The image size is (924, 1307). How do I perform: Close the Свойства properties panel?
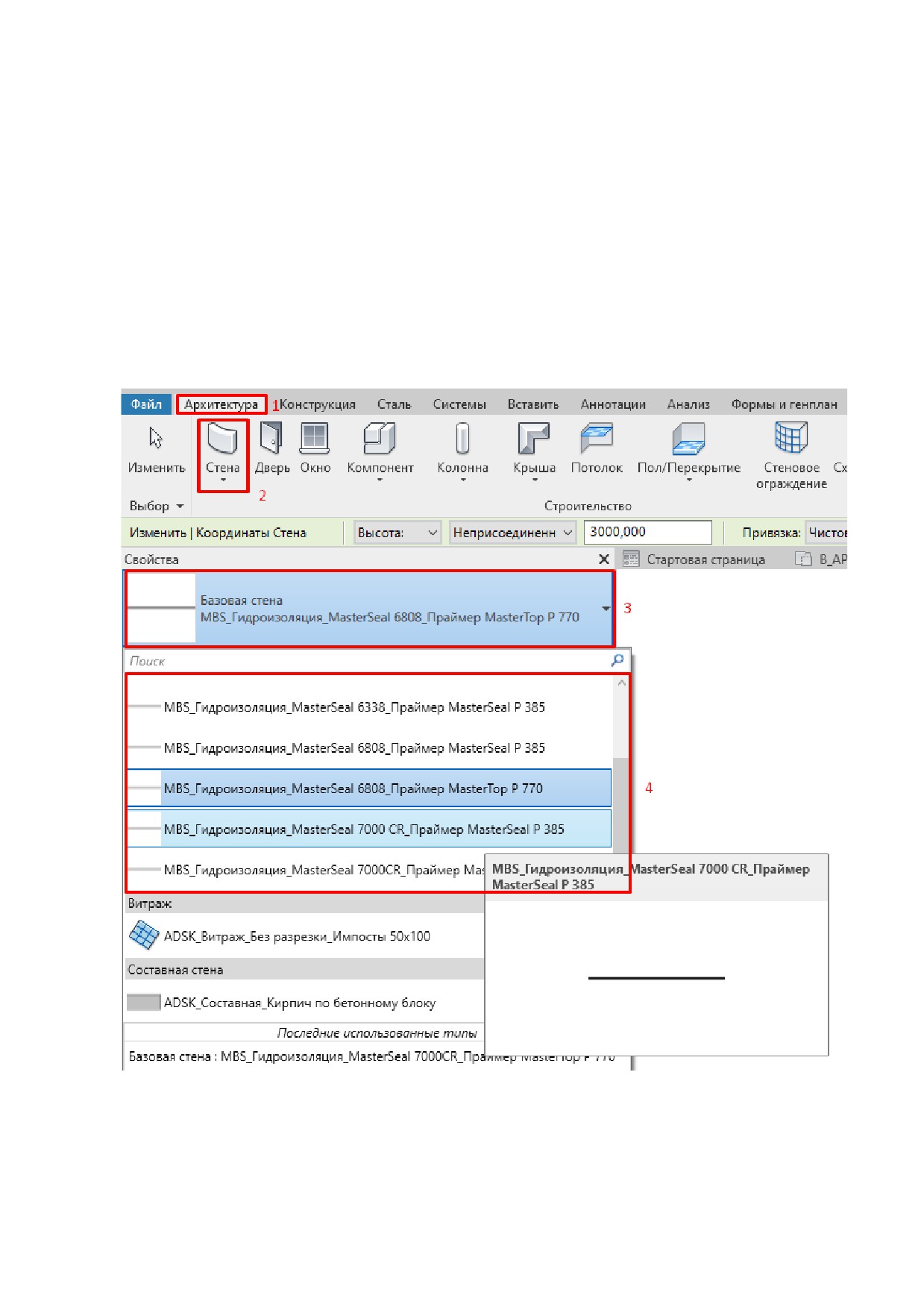(604, 559)
